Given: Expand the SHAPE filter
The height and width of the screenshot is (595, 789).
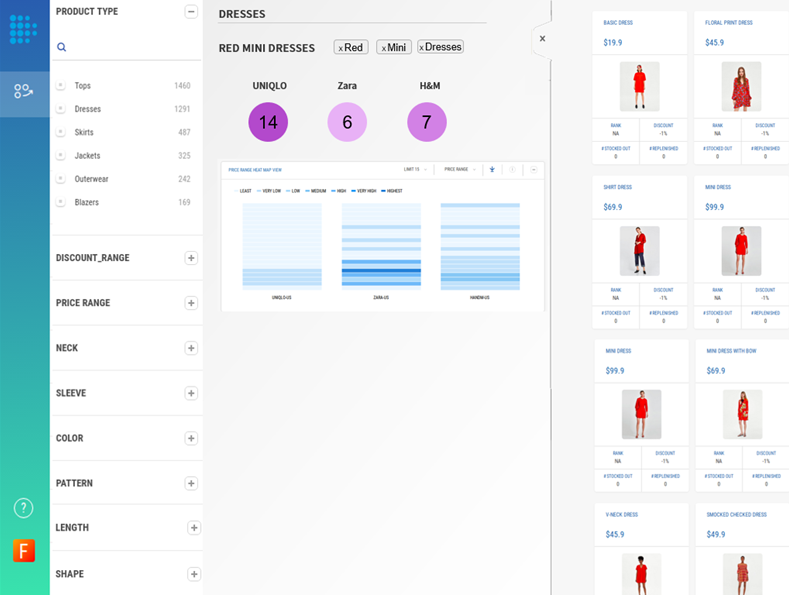Looking at the screenshot, I should 194,574.
